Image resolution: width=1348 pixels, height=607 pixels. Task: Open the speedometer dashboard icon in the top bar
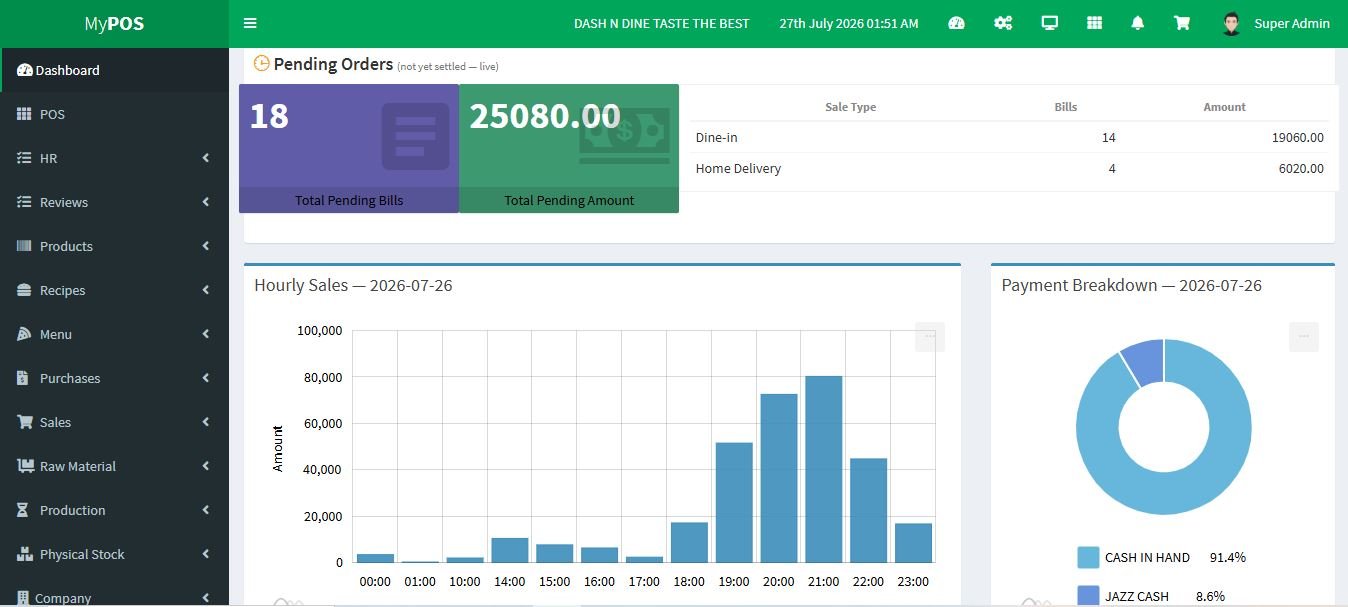(956, 23)
